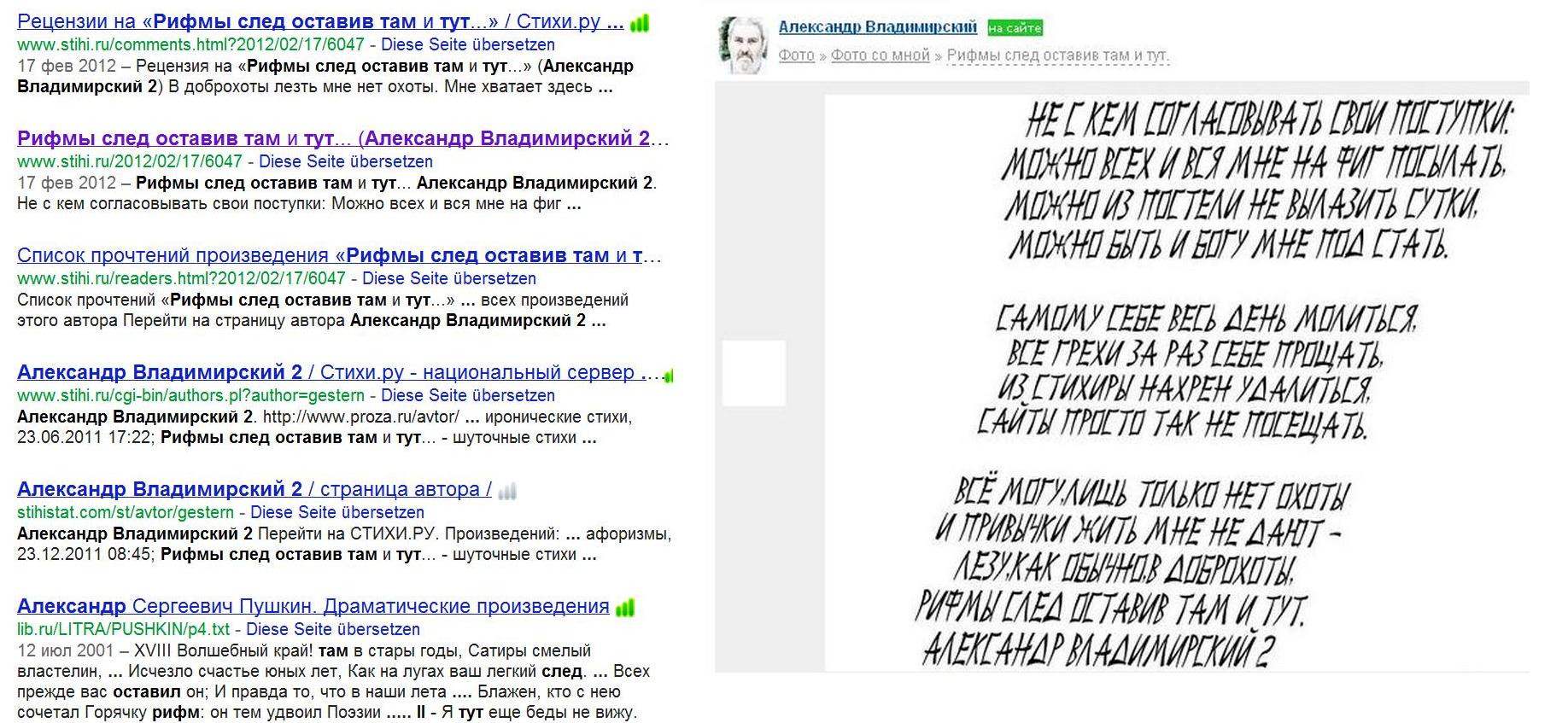Open 'Александр Сергеевич Пушкин. Драматические произведения' result

(x=313, y=606)
